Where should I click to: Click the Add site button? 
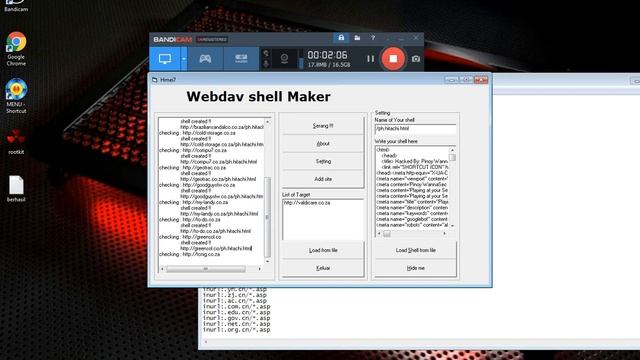[x=323, y=179]
